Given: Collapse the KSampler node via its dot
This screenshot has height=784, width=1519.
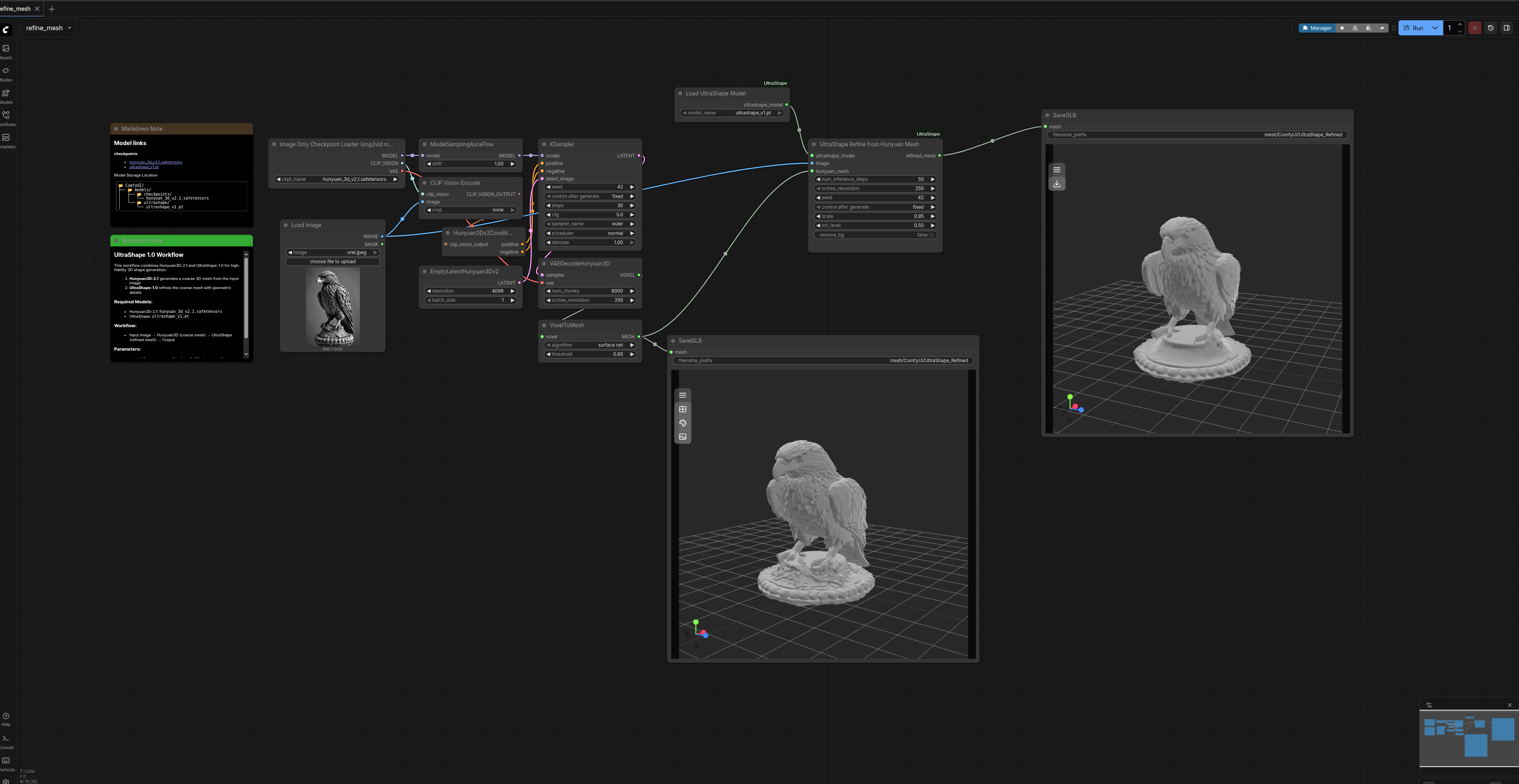Looking at the screenshot, I should pos(544,144).
